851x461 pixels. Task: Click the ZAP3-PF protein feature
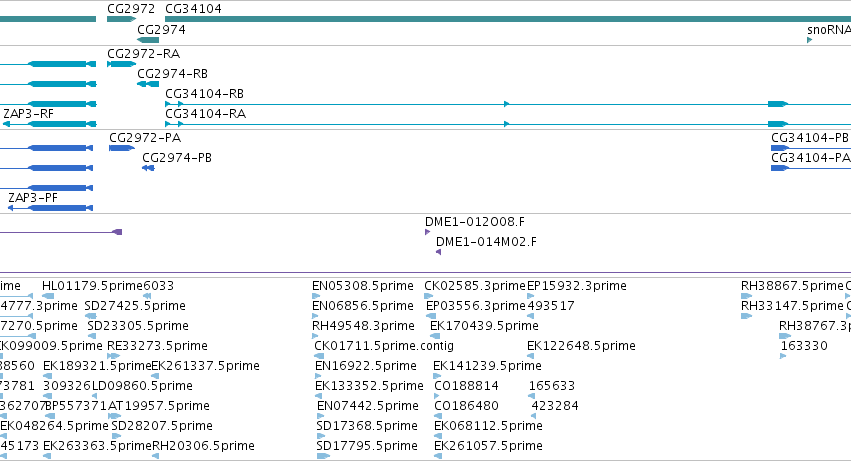point(50,208)
